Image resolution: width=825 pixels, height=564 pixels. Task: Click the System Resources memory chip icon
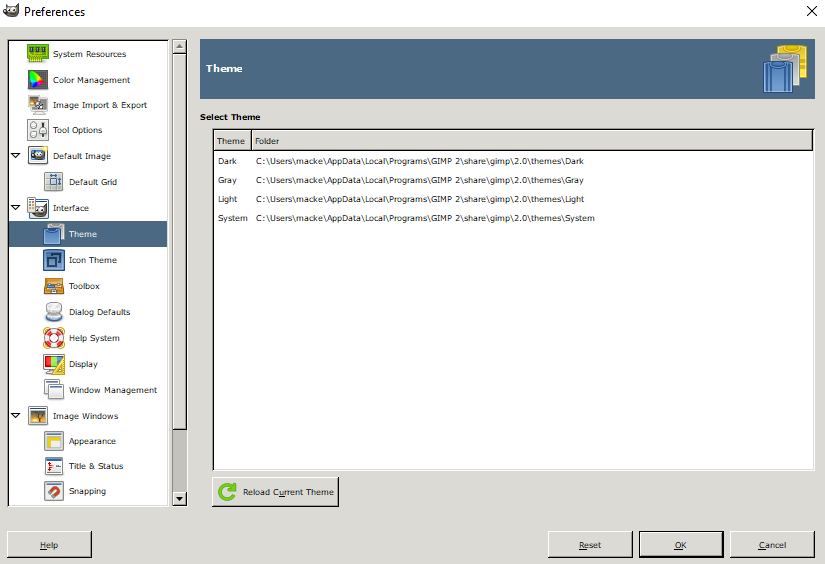(x=38, y=53)
